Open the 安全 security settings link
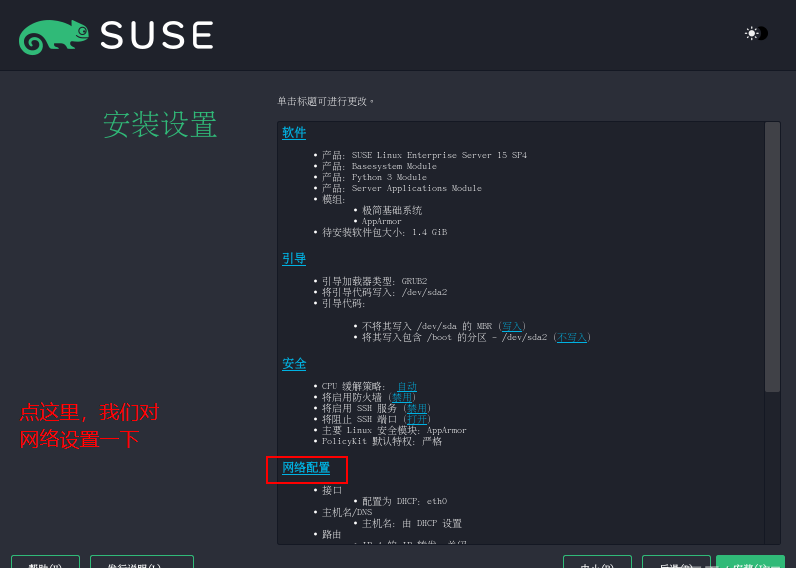 tap(294, 364)
